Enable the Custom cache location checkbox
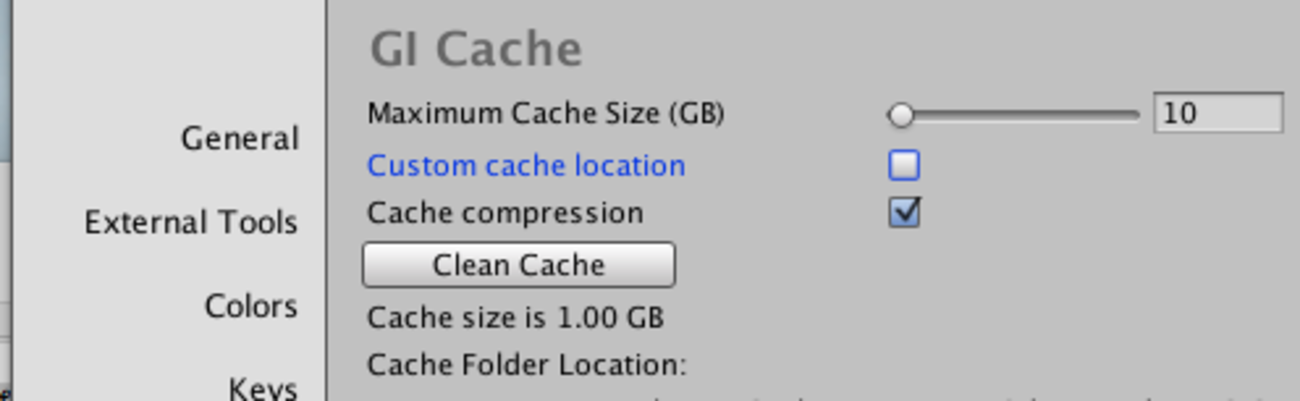The width and height of the screenshot is (1300, 401). point(904,165)
